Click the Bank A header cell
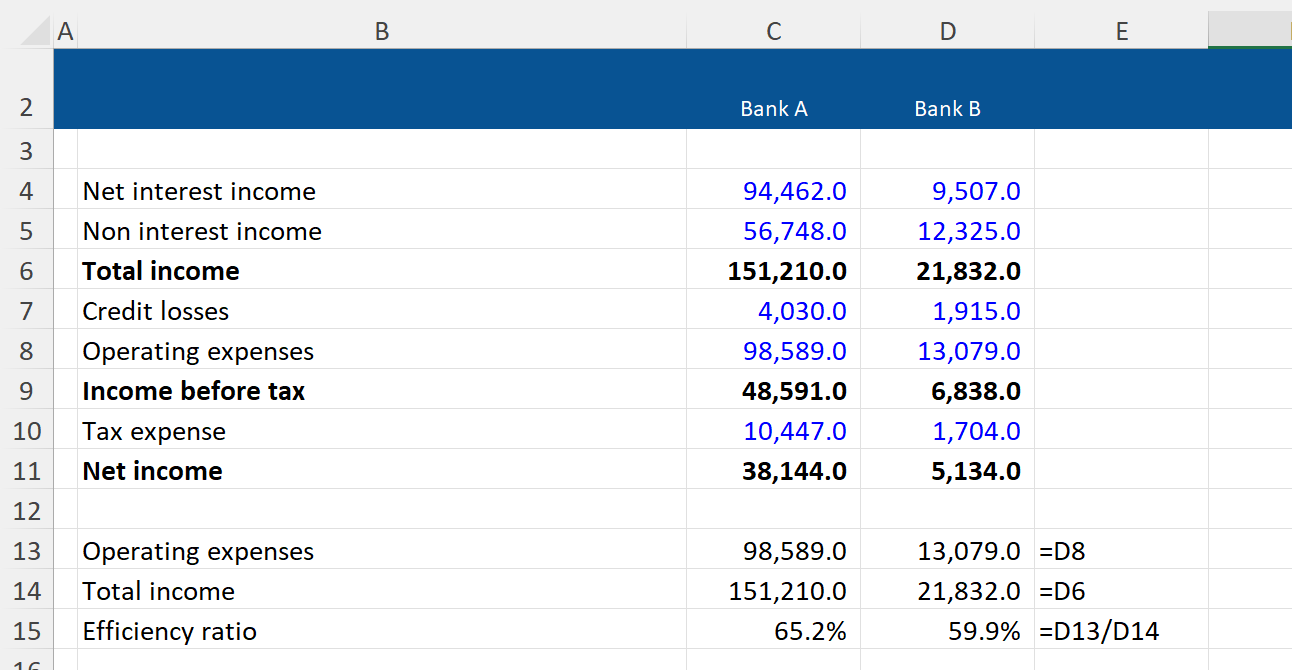This screenshot has height=670, width=1292. pyautogui.click(x=773, y=109)
